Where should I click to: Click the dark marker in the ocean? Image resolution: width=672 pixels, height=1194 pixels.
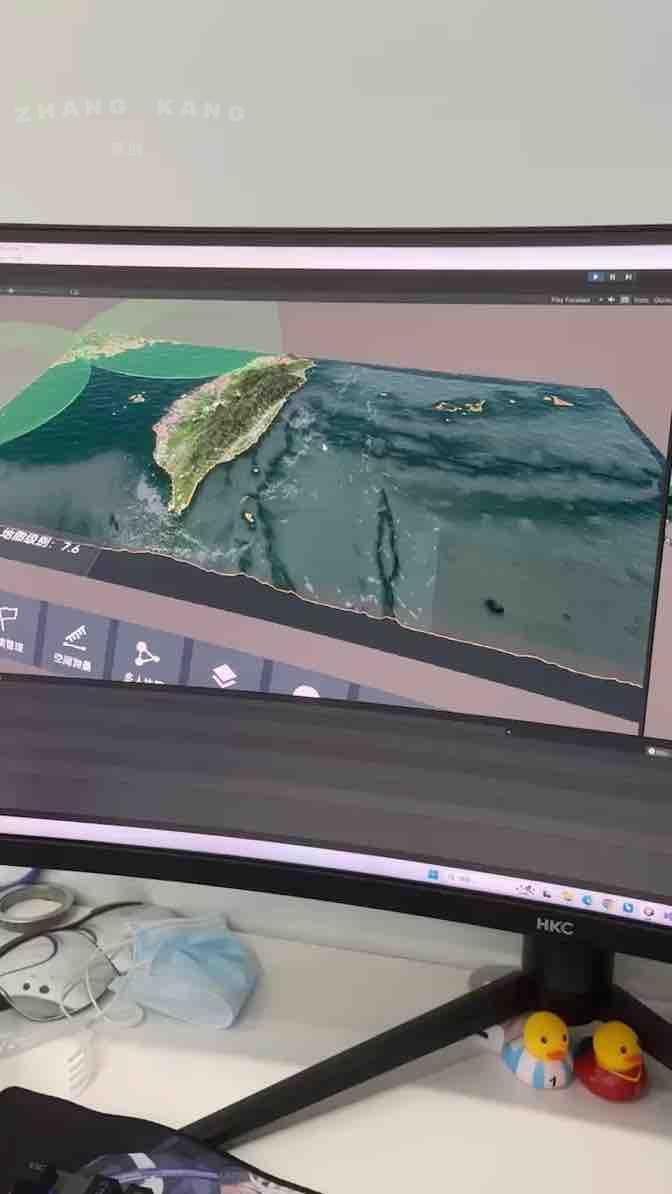point(494,606)
